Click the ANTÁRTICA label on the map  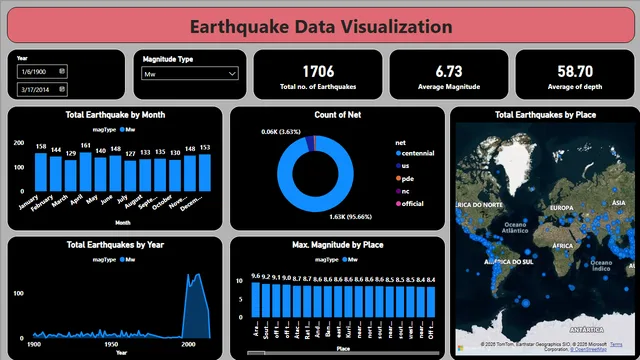point(587,330)
